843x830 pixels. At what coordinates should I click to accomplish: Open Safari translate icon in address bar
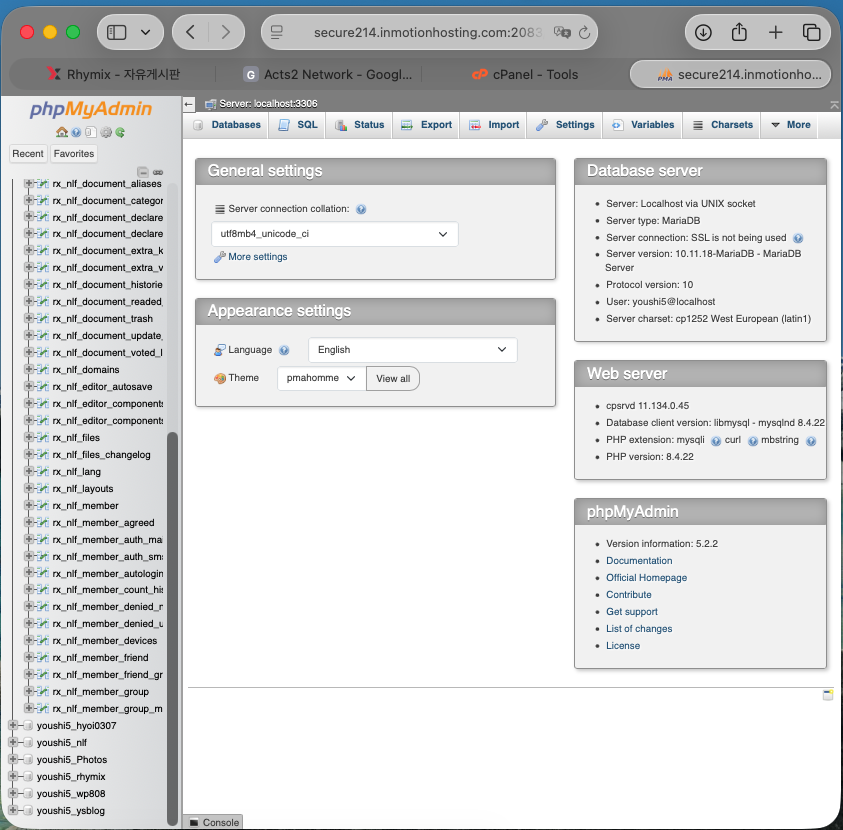pos(562,32)
